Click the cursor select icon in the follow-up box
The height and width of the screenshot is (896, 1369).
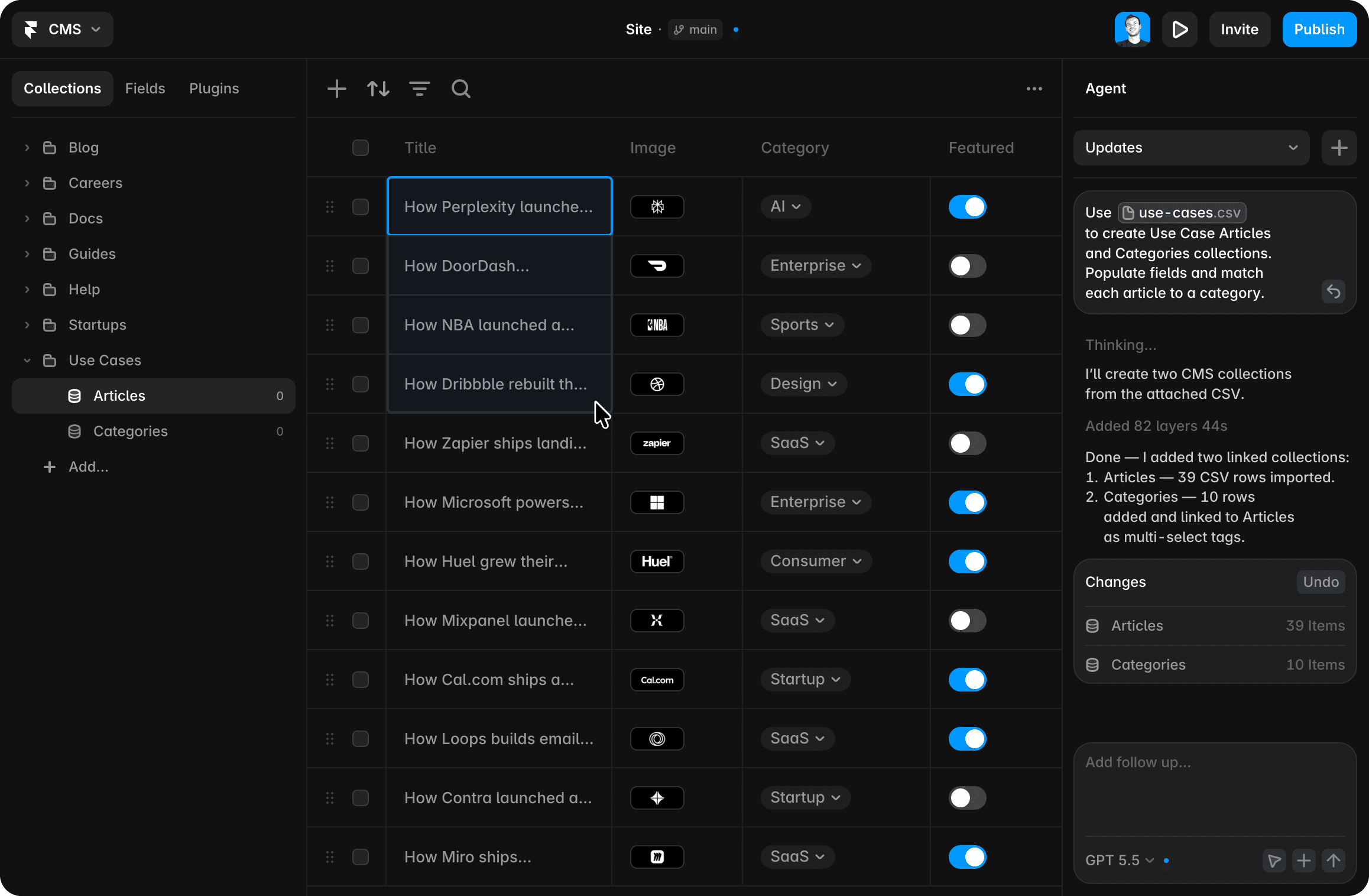pyautogui.click(x=1274, y=860)
